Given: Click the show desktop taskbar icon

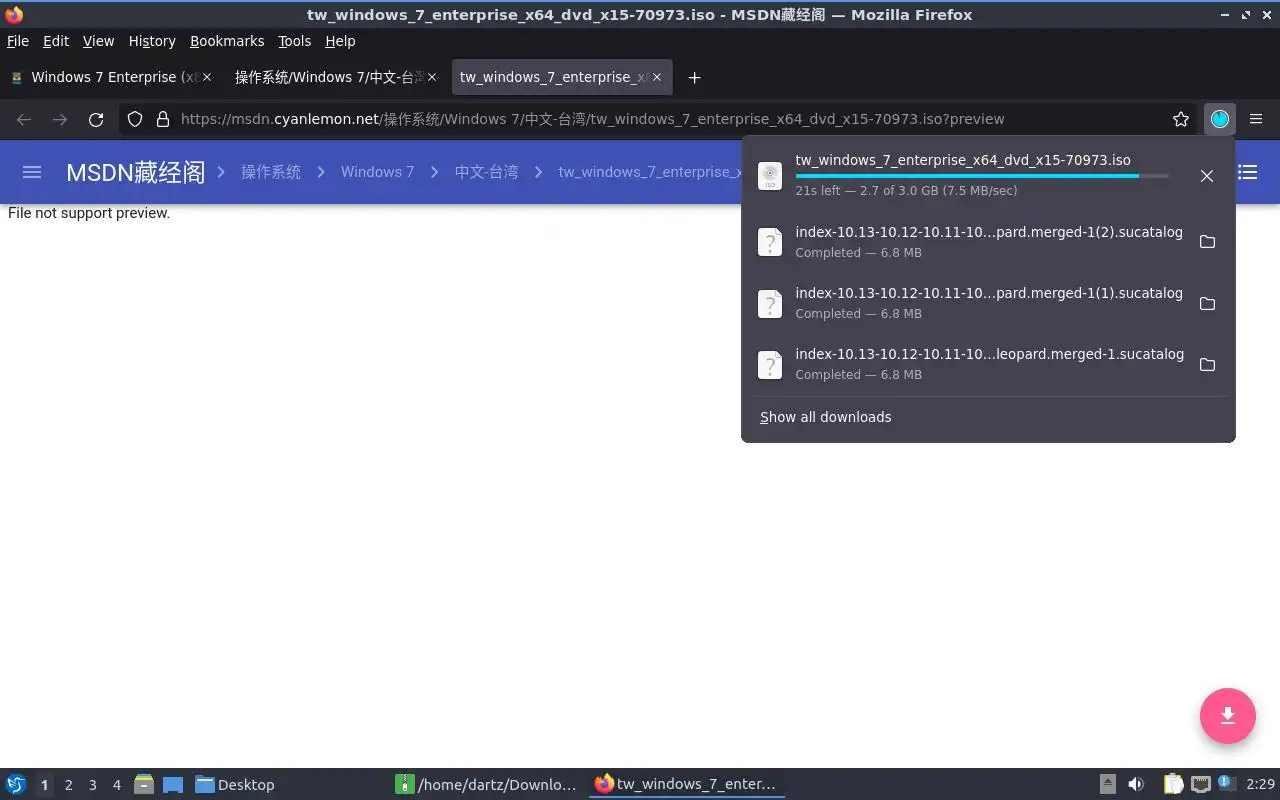Looking at the screenshot, I should [x=173, y=784].
